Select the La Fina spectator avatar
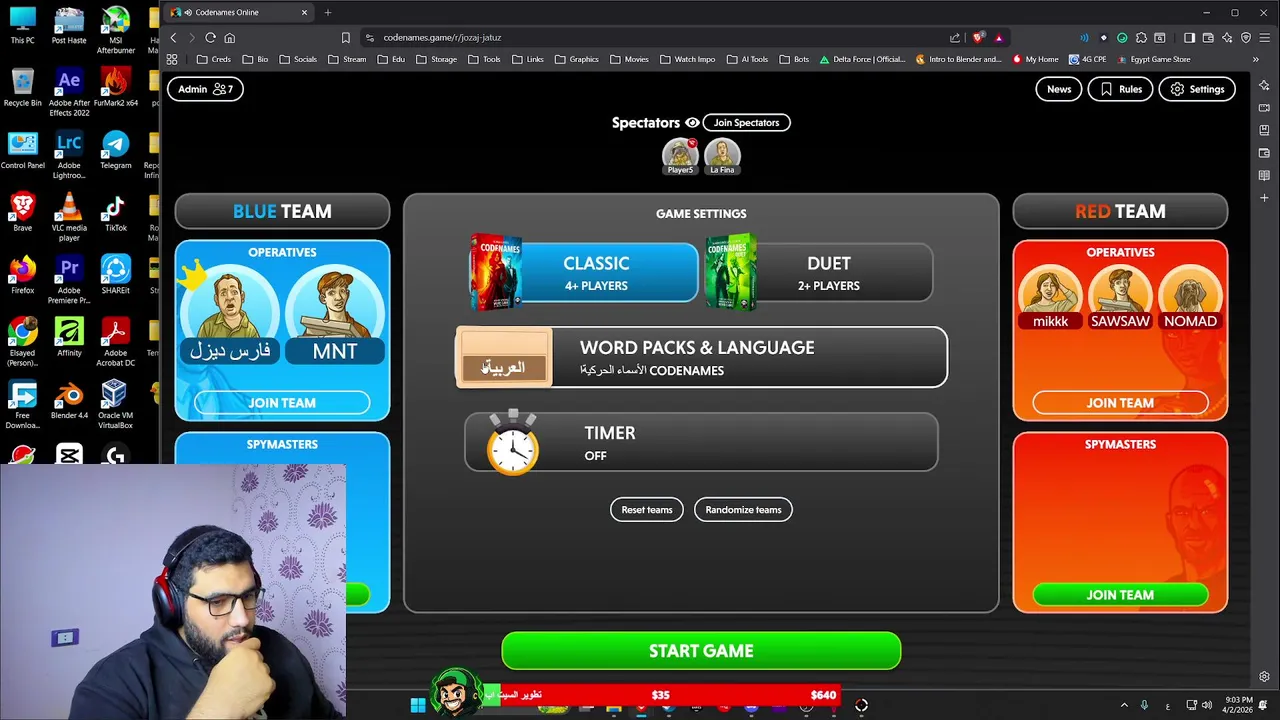 point(722,157)
